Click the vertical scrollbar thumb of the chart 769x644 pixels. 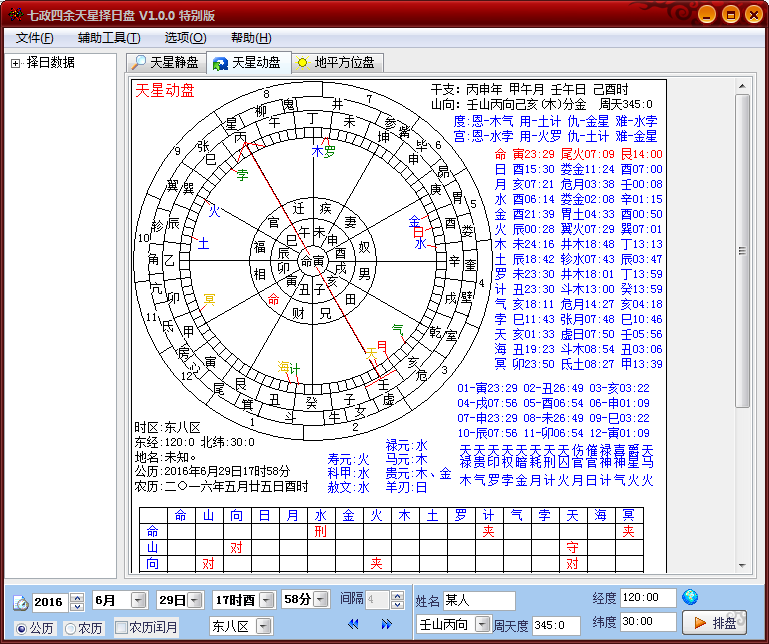pos(742,251)
